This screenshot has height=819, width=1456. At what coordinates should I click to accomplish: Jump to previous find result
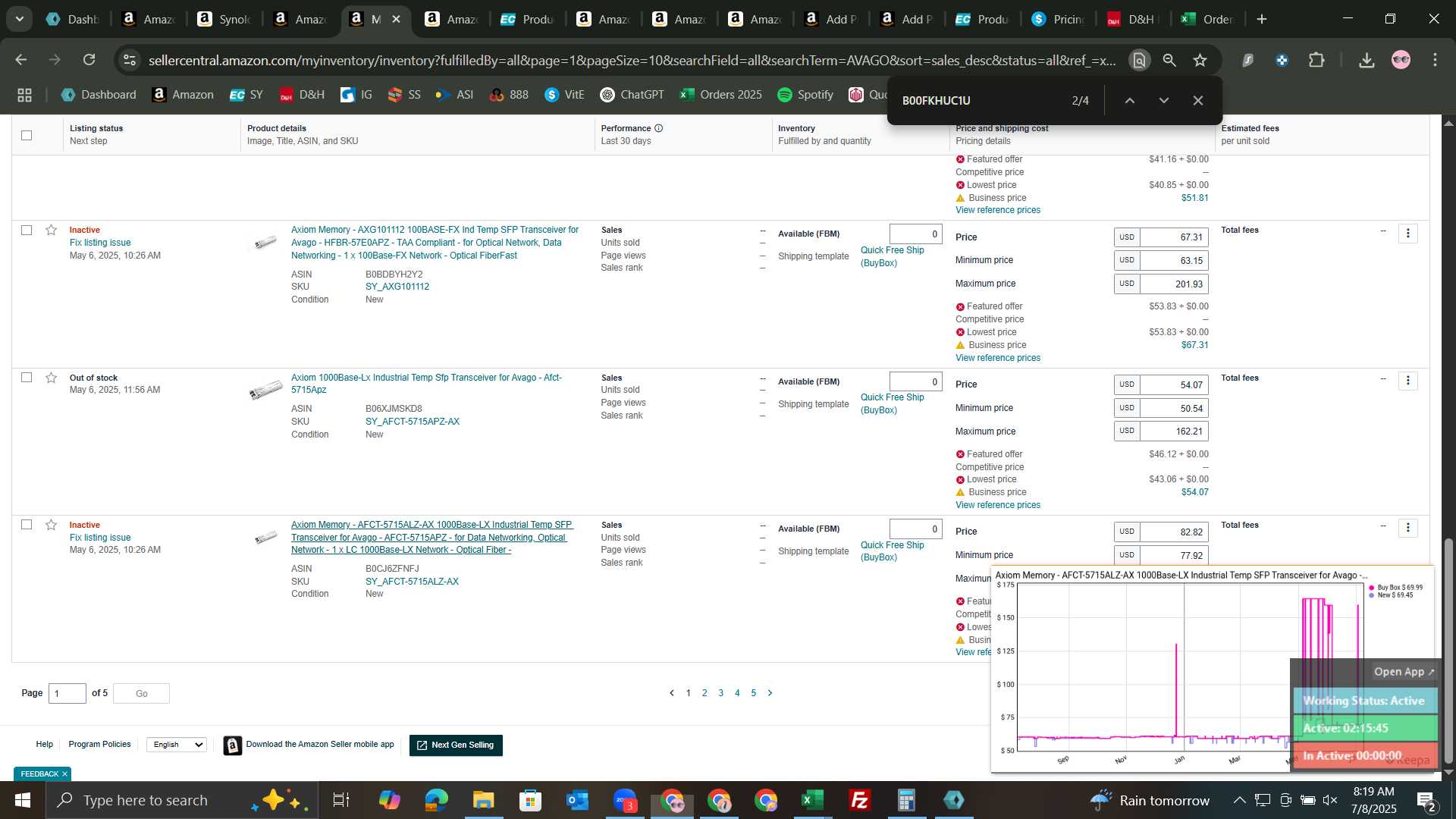pyautogui.click(x=1129, y=100)
